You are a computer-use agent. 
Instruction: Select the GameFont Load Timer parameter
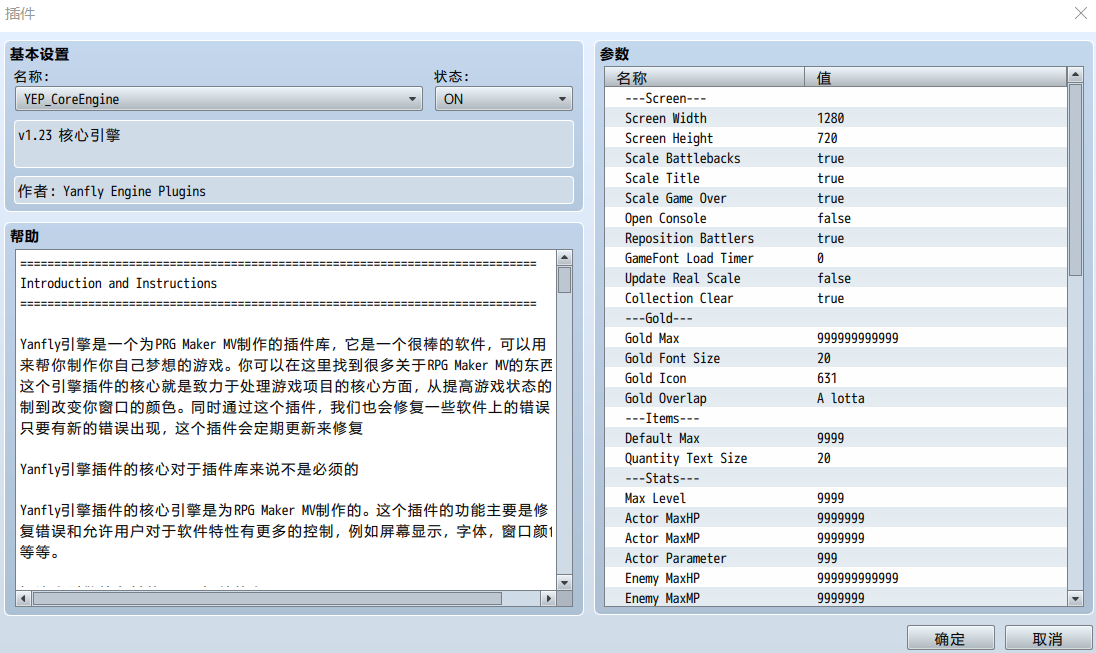pos(836,258)
